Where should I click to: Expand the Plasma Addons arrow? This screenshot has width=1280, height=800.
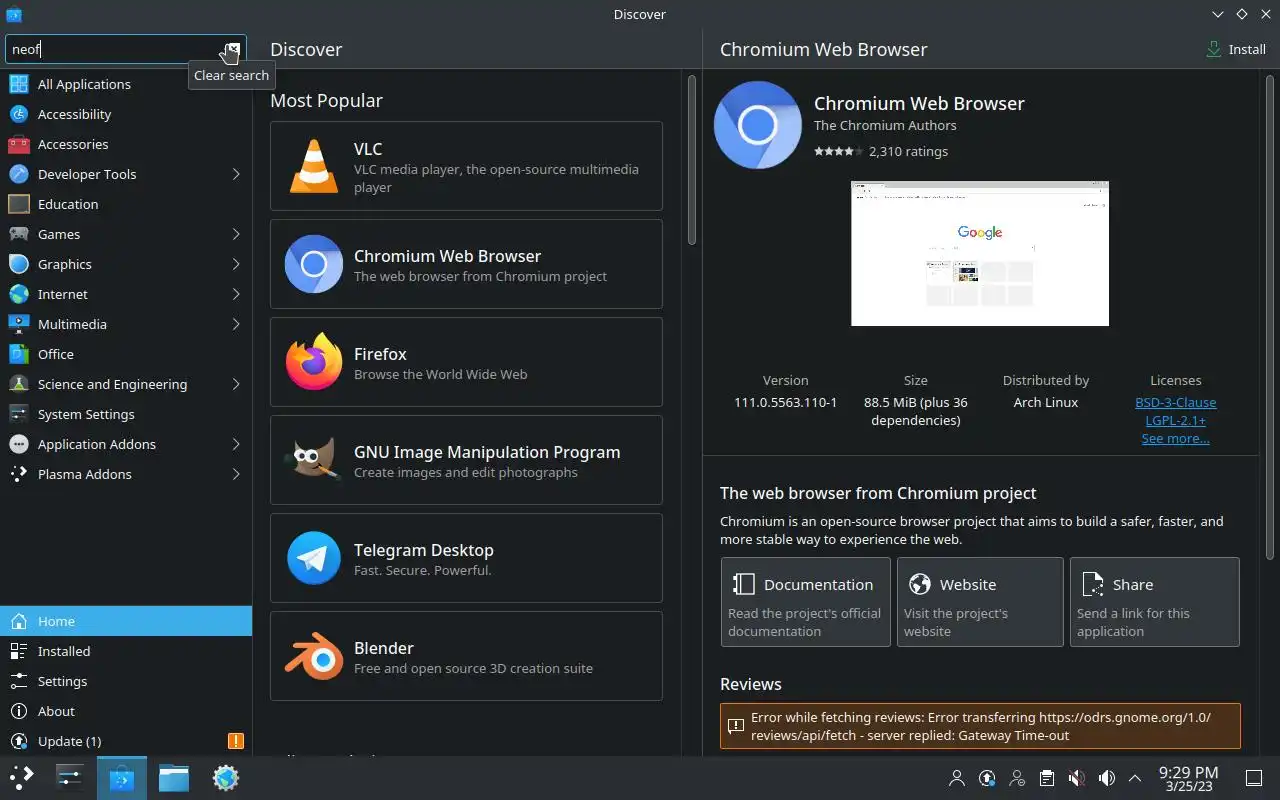tap(236, 474)
